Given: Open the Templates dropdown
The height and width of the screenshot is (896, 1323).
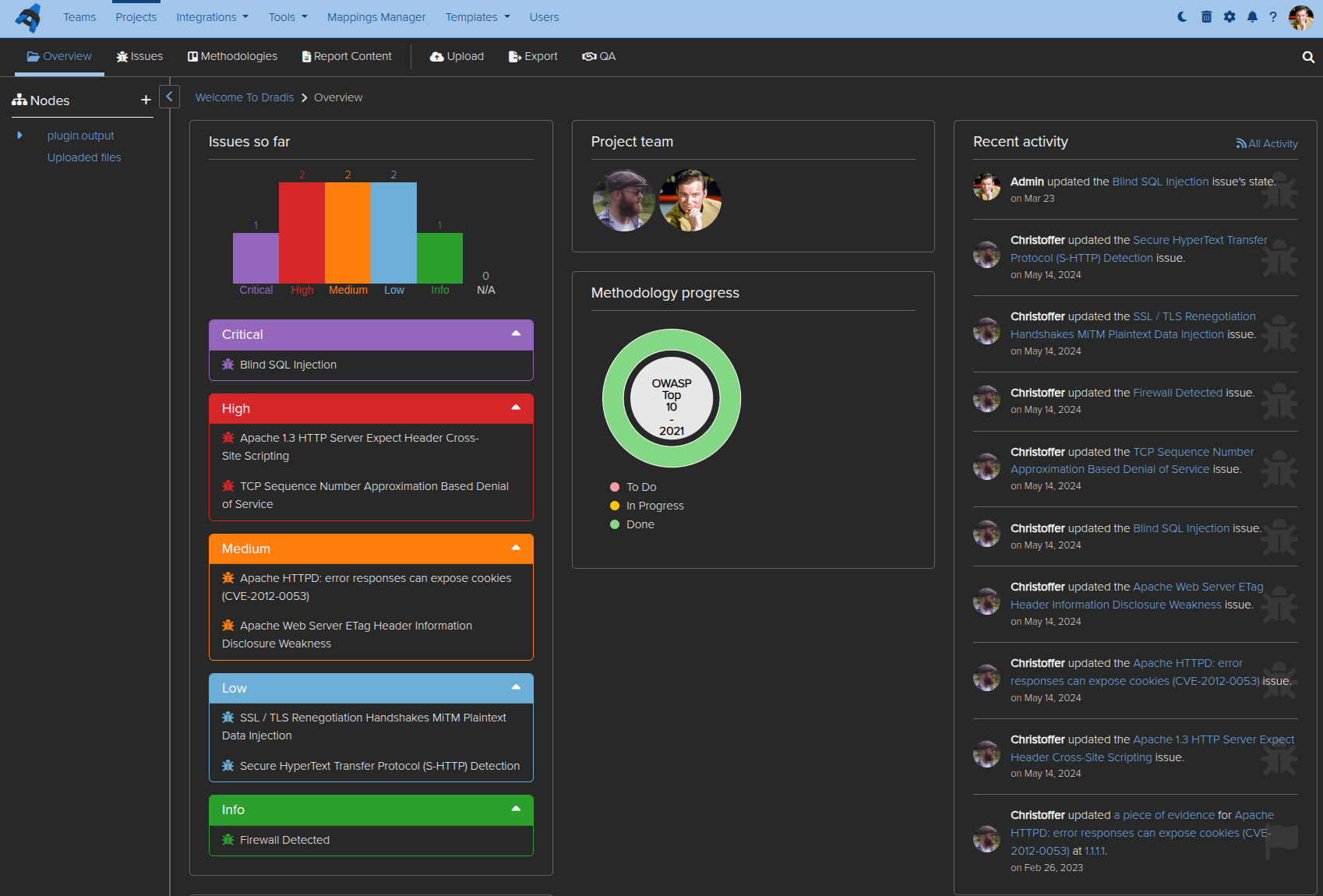Looking at the screenshot, I should [x=478, y=17].
